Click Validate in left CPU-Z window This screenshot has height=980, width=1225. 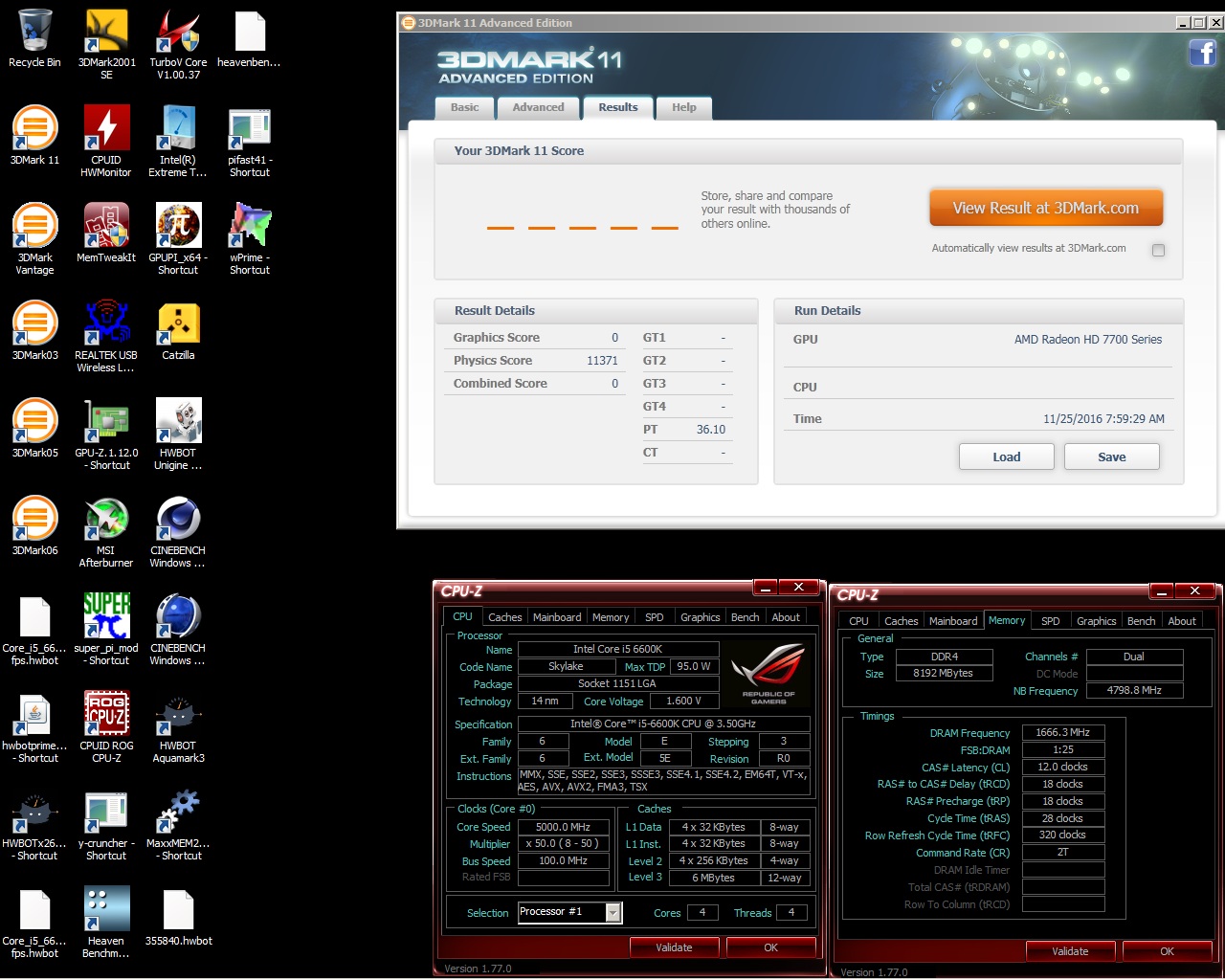[x=674, y=947]
